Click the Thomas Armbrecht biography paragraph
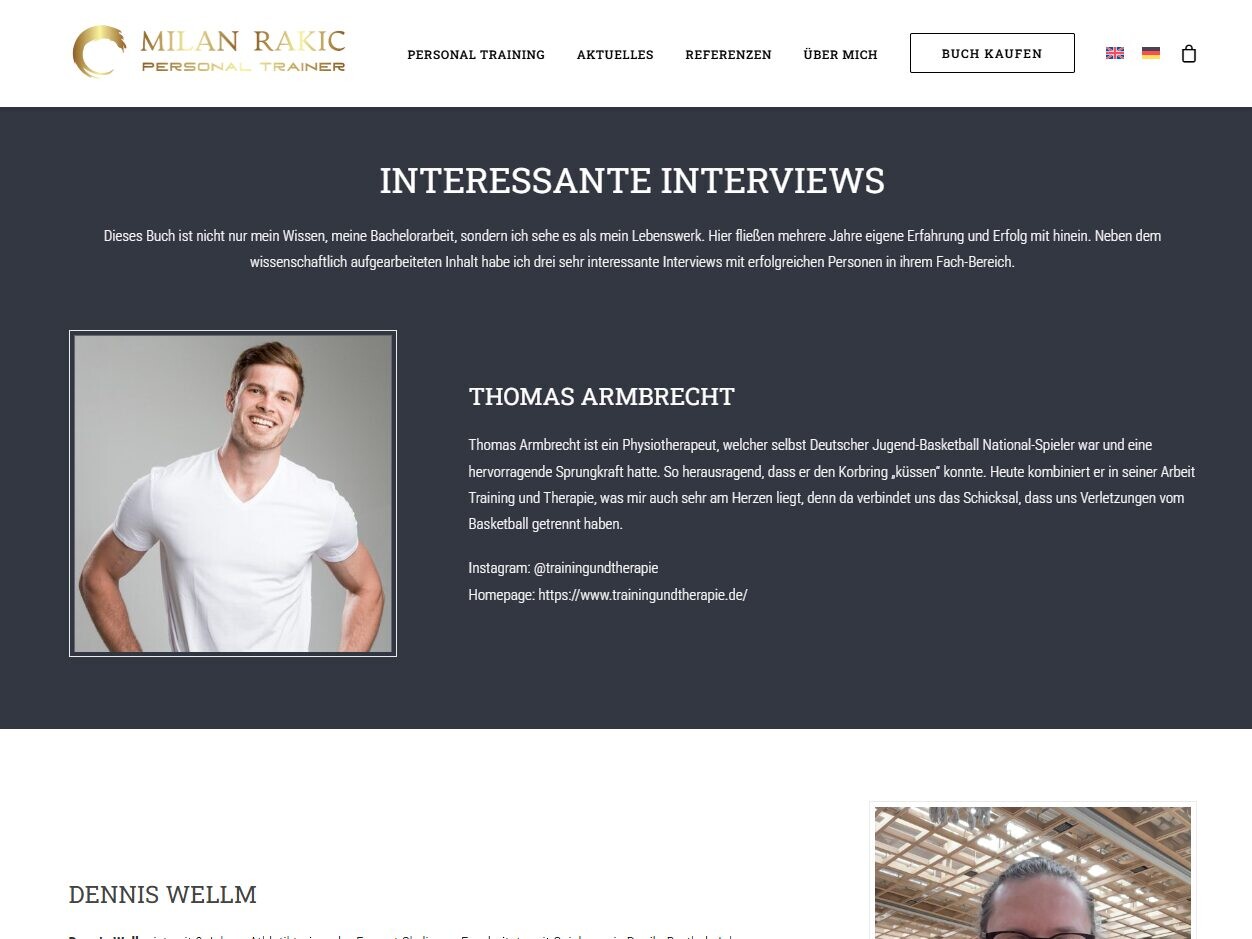The width and height of the screenshot is (1252, 939). tap(832, 484)
